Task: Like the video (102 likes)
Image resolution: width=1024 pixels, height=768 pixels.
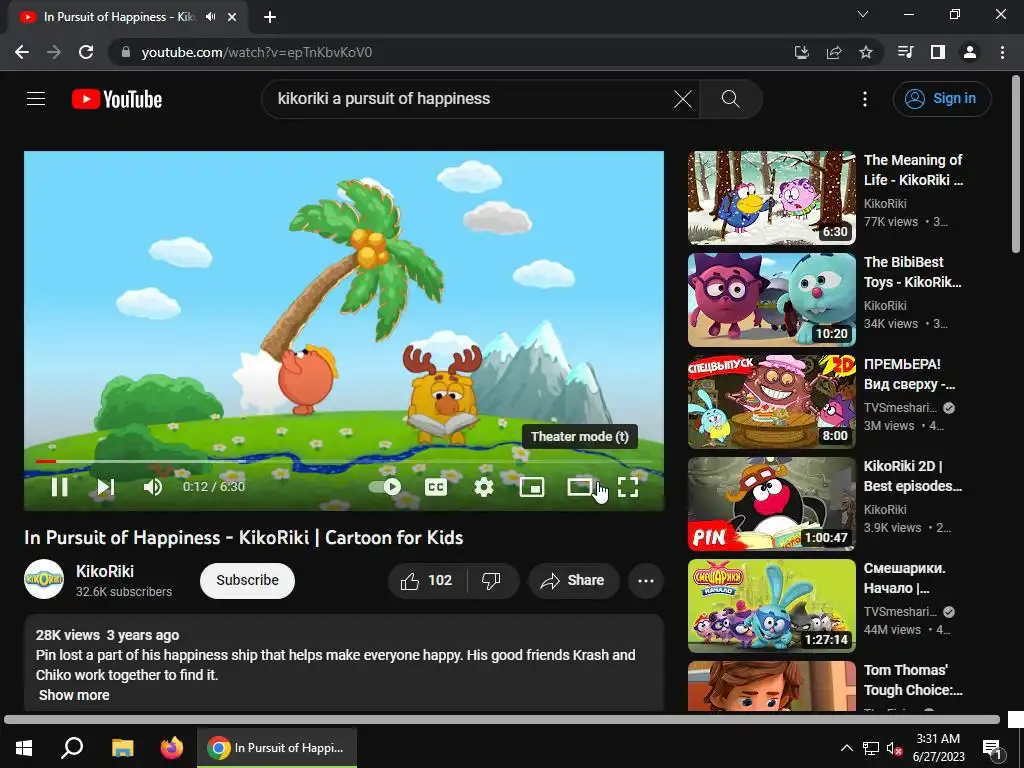Action: click(x=427, y=581)
